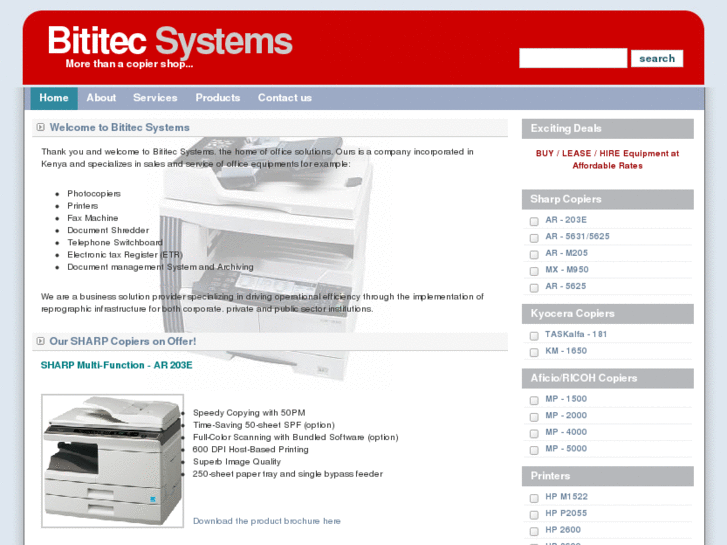Click the Speedy Copying with 50PM text

coord(249,413)
